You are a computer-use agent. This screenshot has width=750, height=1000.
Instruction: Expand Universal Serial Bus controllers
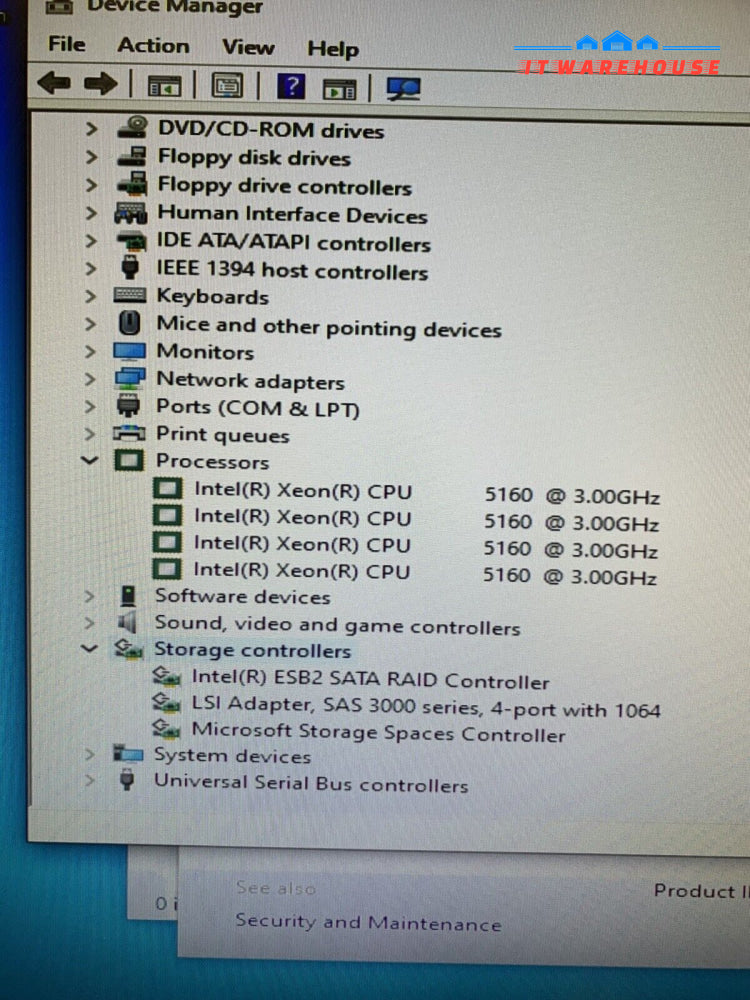pos(90,781)
